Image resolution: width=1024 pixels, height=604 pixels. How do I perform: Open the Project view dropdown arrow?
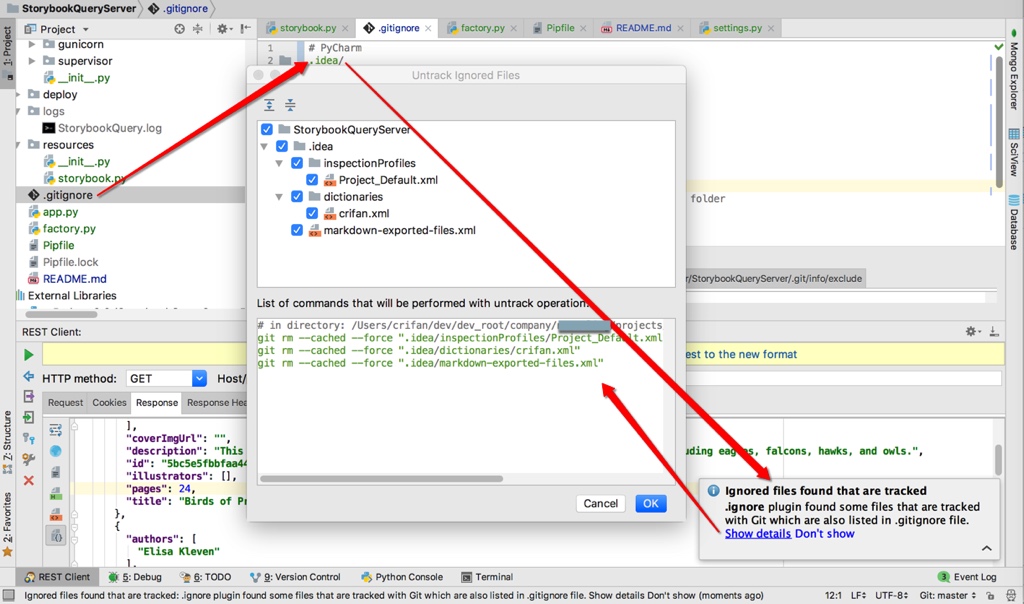click(86, 29)
